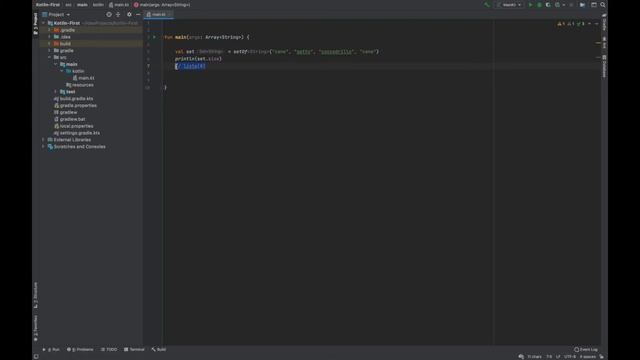Toggle the Database tool window on right
640x360 pixels.
tap(604, 66)
